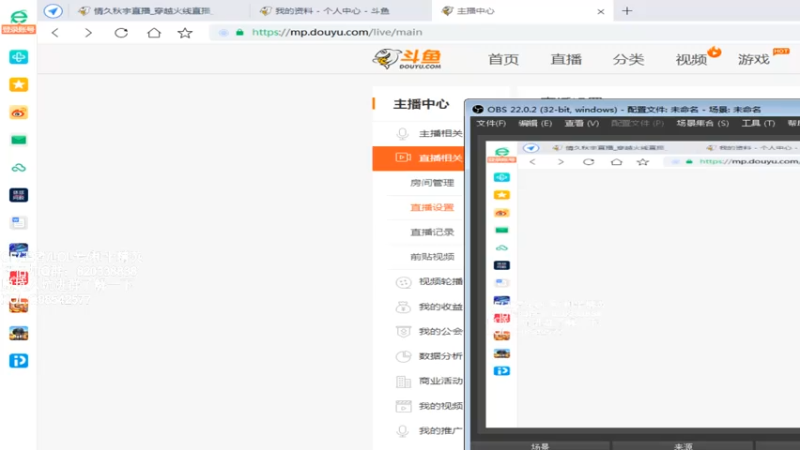This screenshot has width=800, height=450.
Task: Click the red 登录账号 login label
Action: coord(18,30)
